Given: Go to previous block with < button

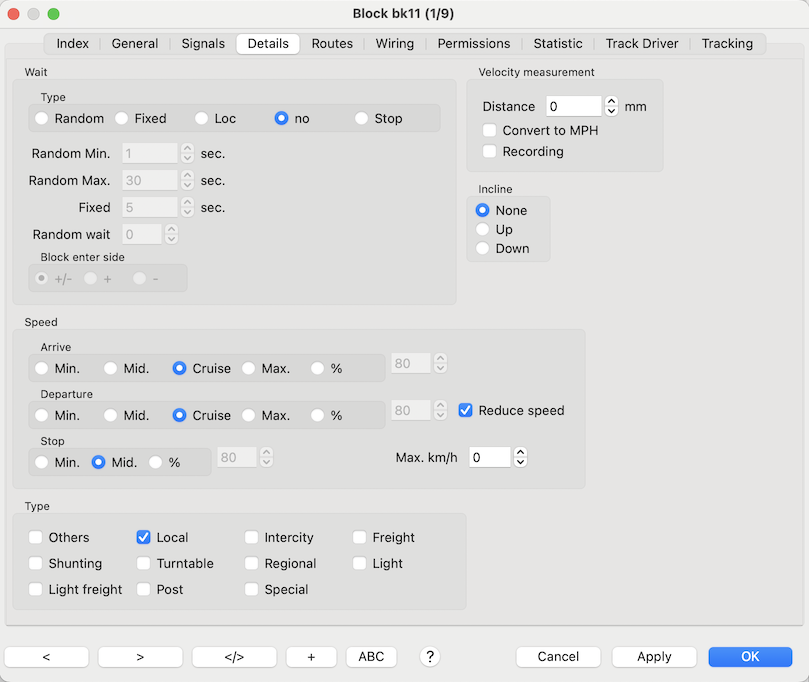Looking at the screenshot, I should coord(46,657).
